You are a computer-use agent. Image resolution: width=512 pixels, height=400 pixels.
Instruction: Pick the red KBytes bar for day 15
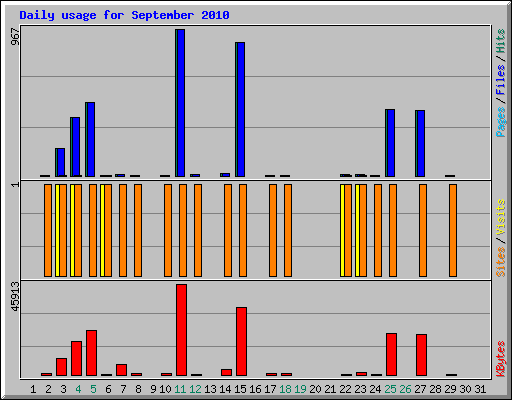pos(242,342)
